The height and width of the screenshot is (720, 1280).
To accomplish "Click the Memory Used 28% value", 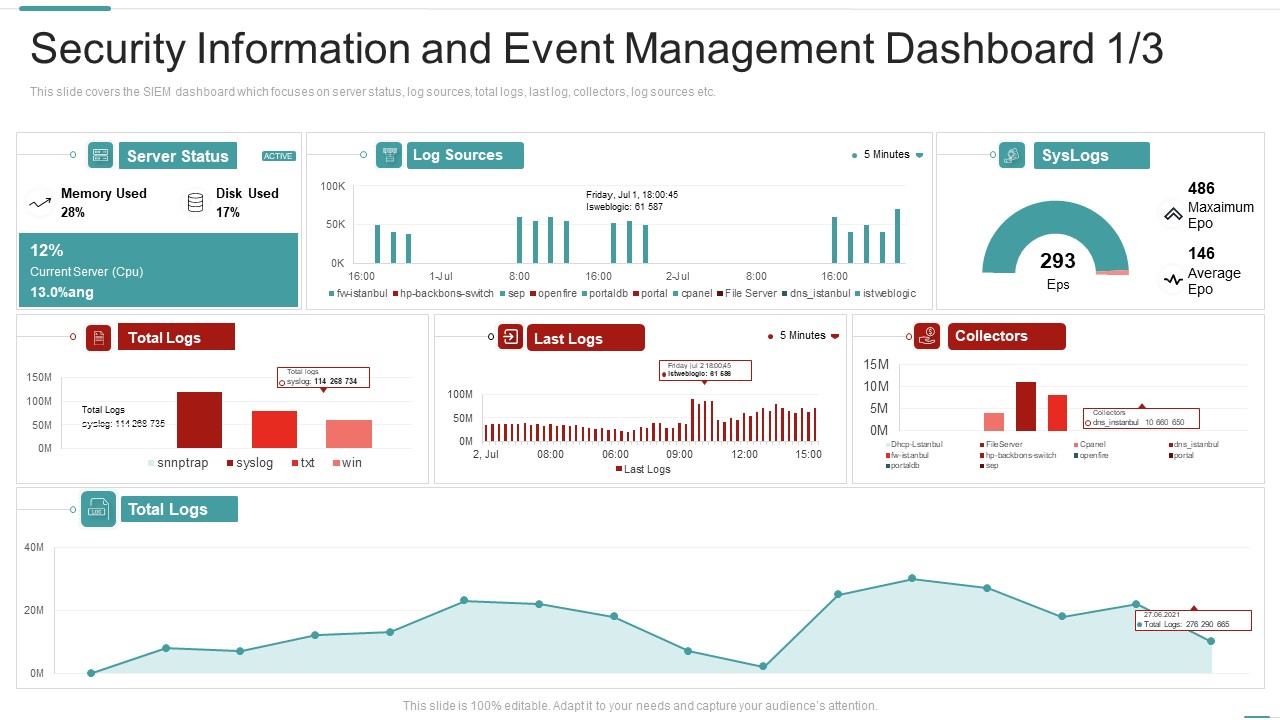I will point(73,212).
